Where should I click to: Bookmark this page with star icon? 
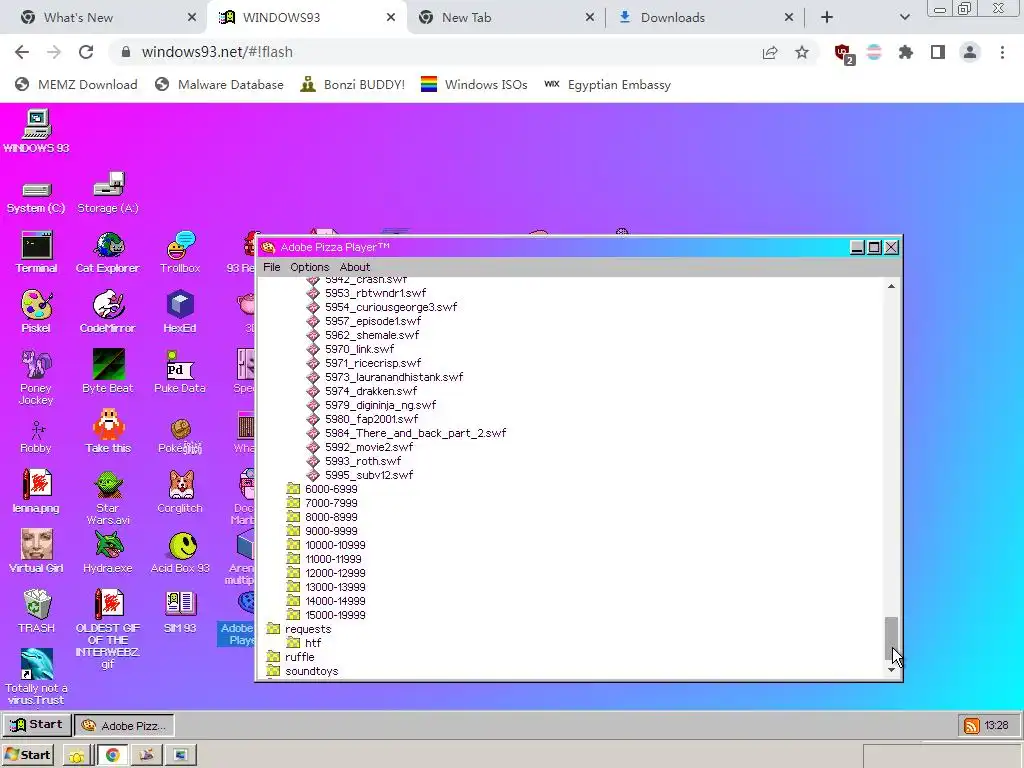tap(802, 52)
